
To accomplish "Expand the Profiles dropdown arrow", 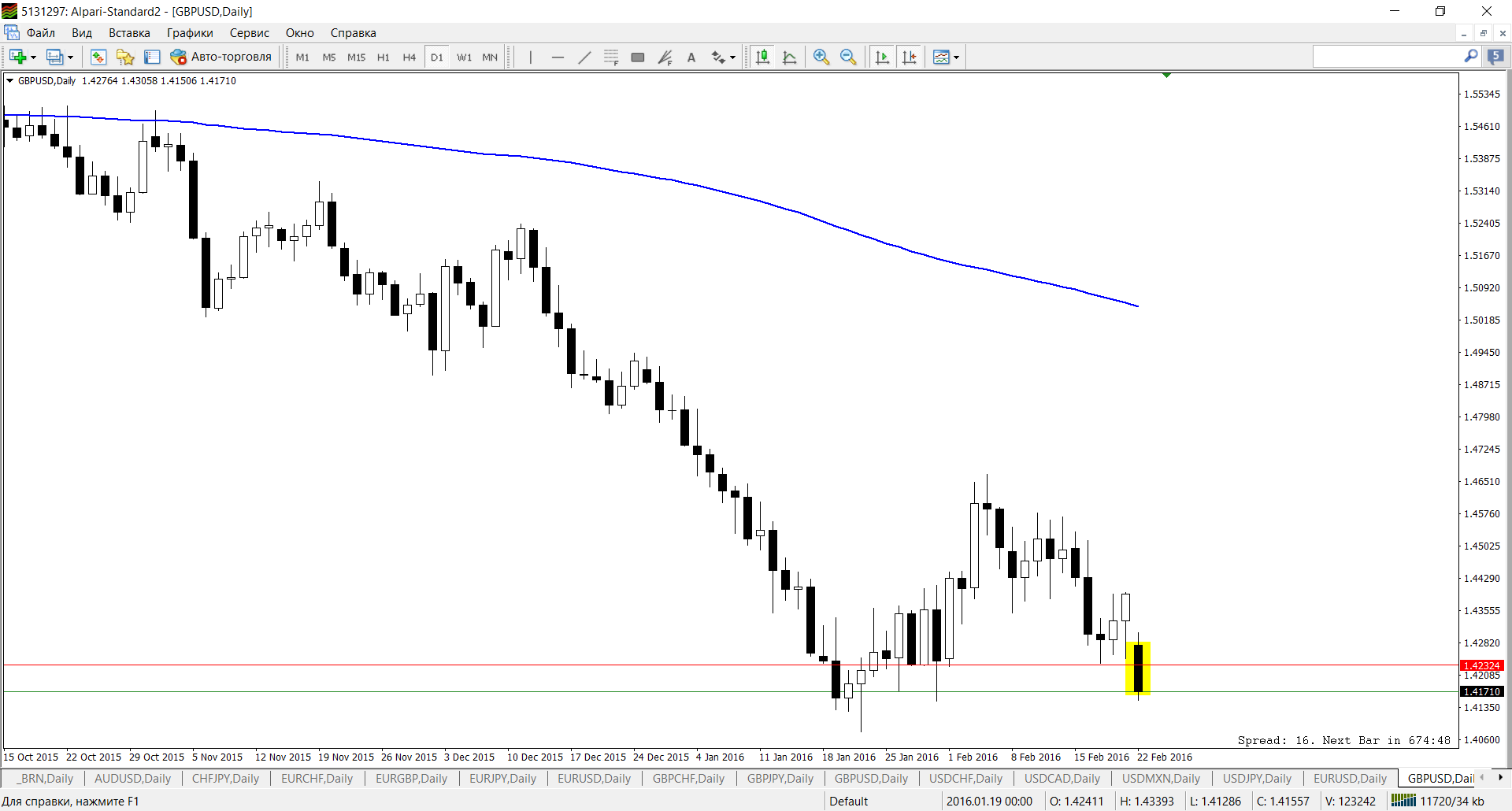I will (70, 57).
